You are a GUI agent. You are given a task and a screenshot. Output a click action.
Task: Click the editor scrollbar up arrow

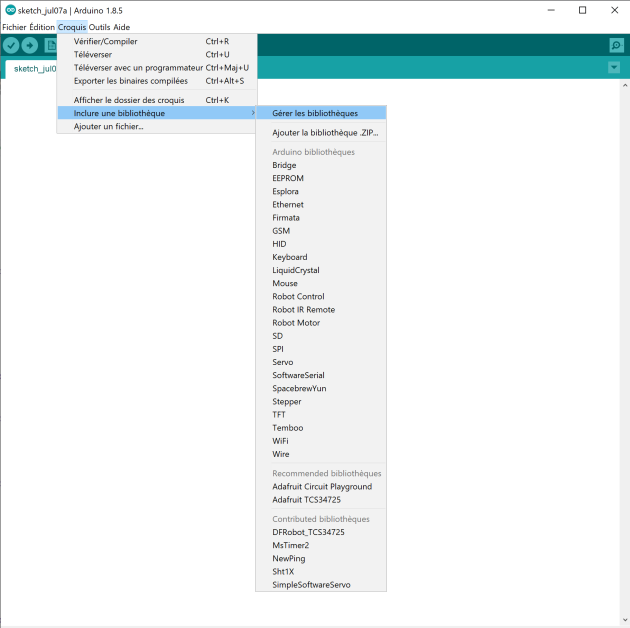point(625,85)
